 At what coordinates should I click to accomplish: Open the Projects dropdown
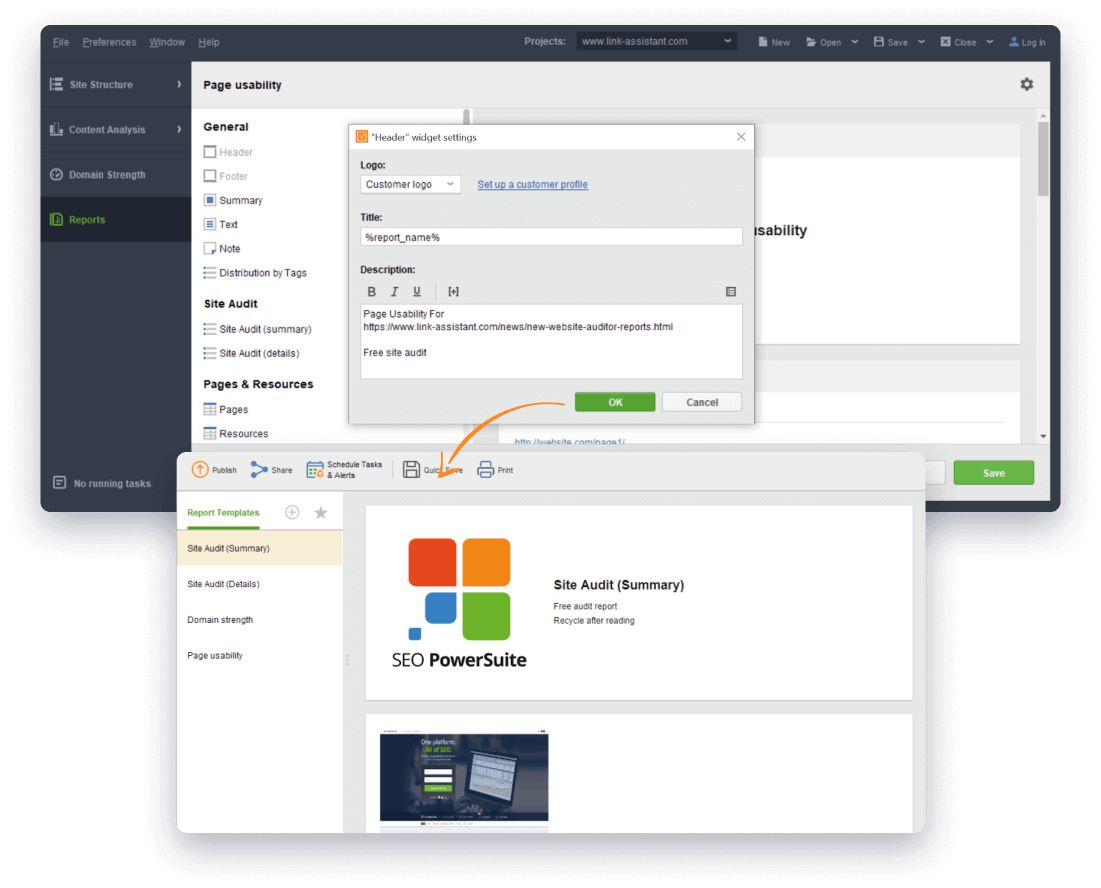(657, 41)
